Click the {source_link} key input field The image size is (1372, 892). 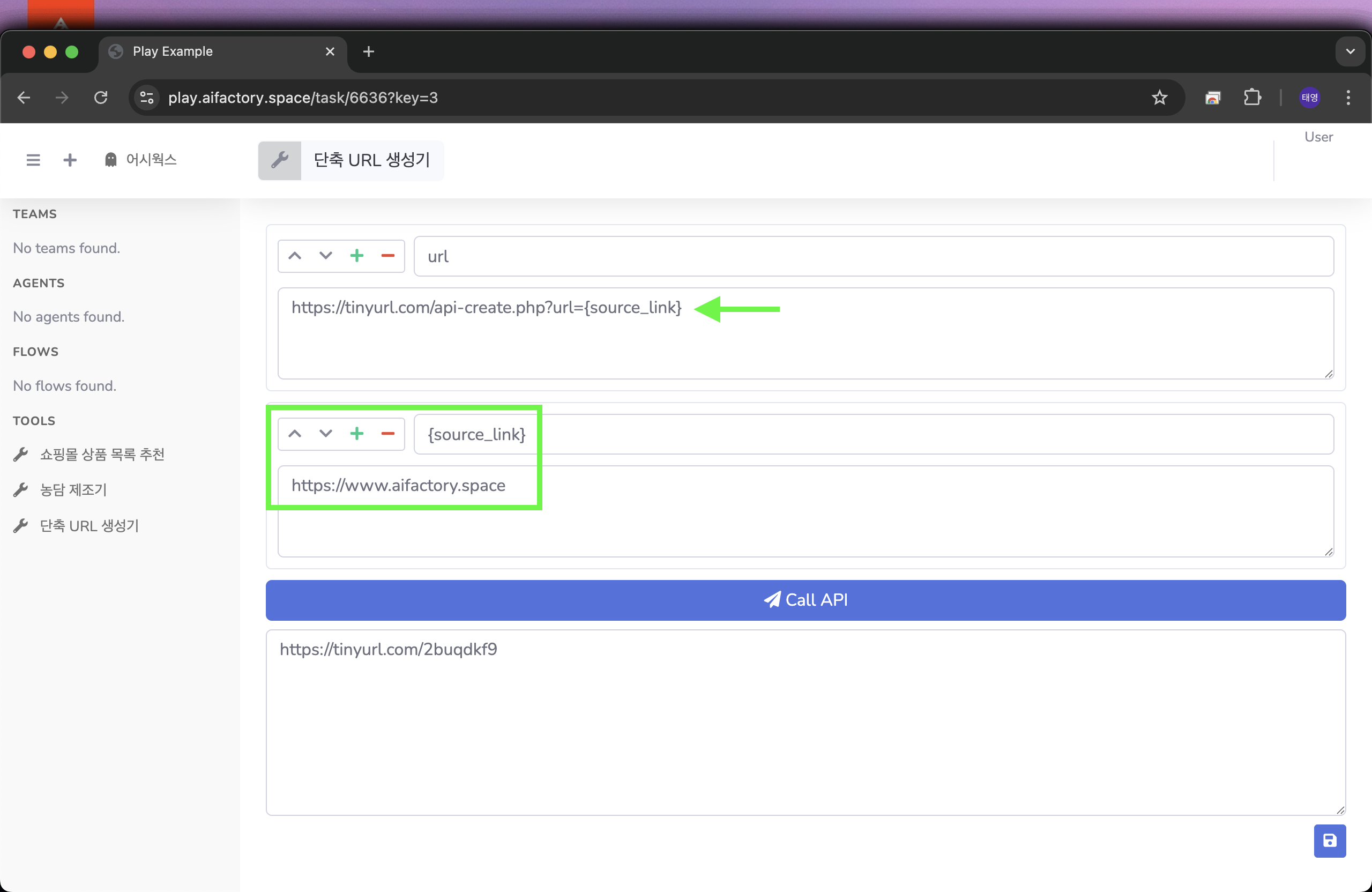(874, 434)
